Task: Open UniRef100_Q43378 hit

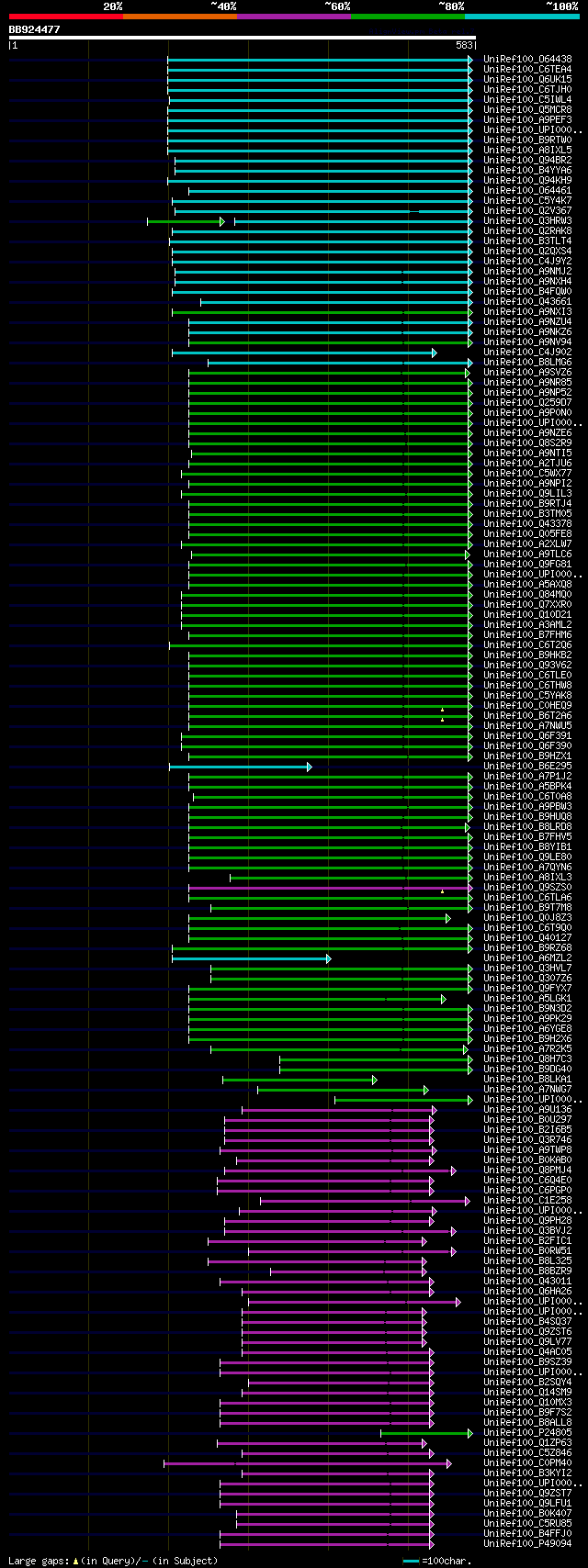Action: pos(527,523)
